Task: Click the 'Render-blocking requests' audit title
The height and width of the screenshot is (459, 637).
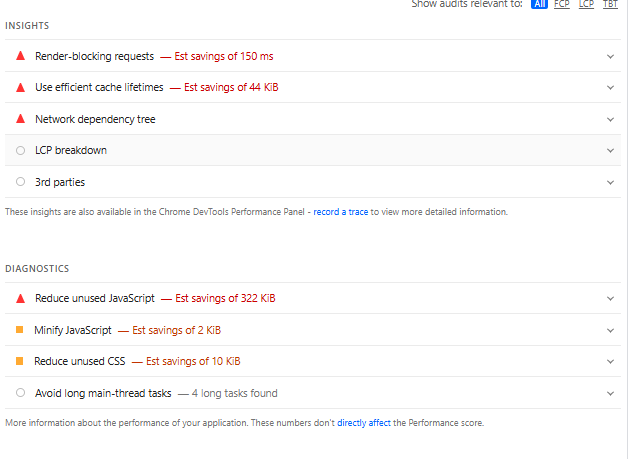Action: 95,56
